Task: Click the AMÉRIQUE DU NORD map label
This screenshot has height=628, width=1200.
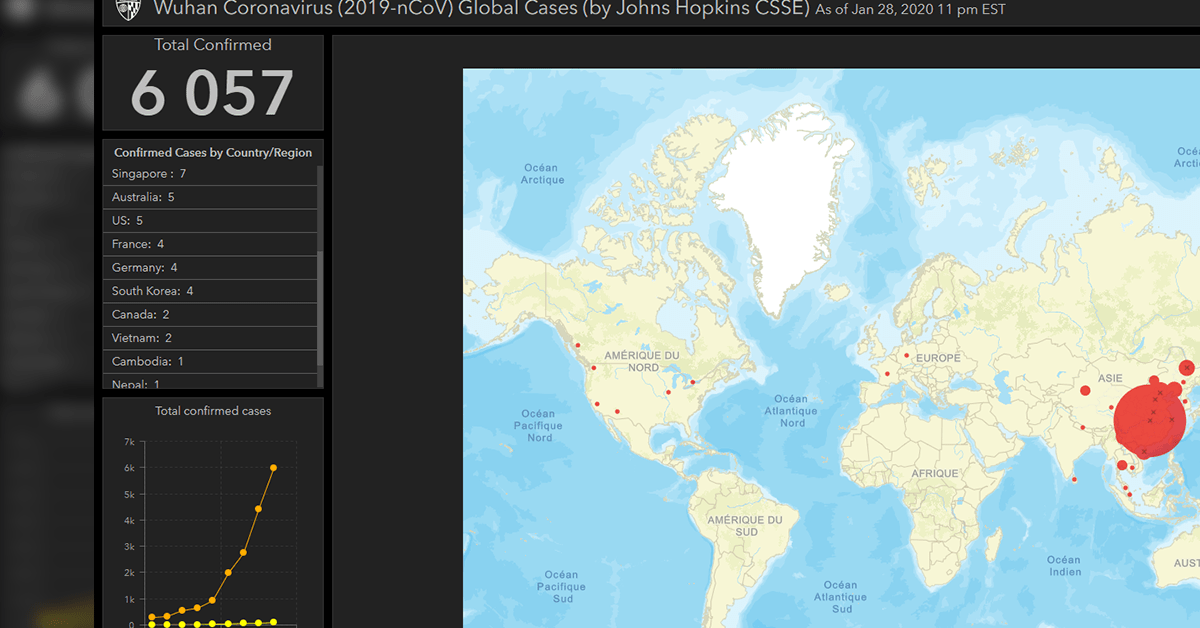Action: [x=642, y=361]
